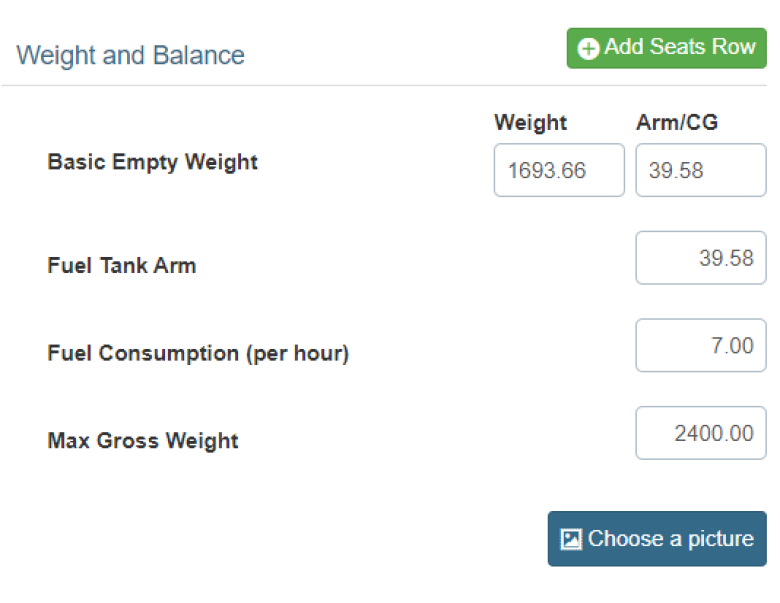Click the Arm/CG column header
The image size is (780, 603).
(677, 122)
